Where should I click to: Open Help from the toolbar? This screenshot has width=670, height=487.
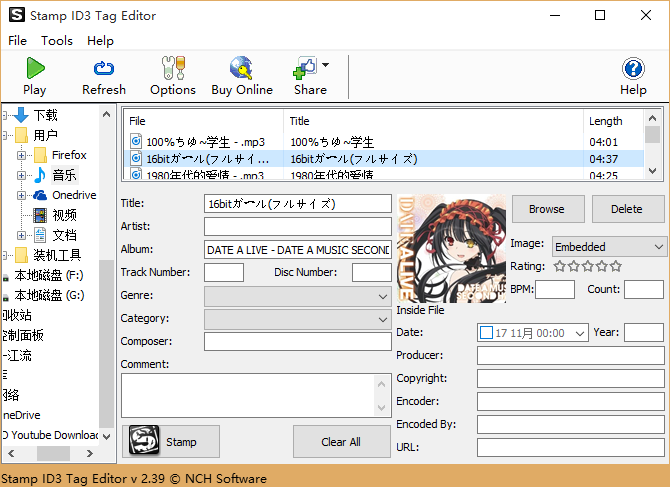tap(632, 69)
